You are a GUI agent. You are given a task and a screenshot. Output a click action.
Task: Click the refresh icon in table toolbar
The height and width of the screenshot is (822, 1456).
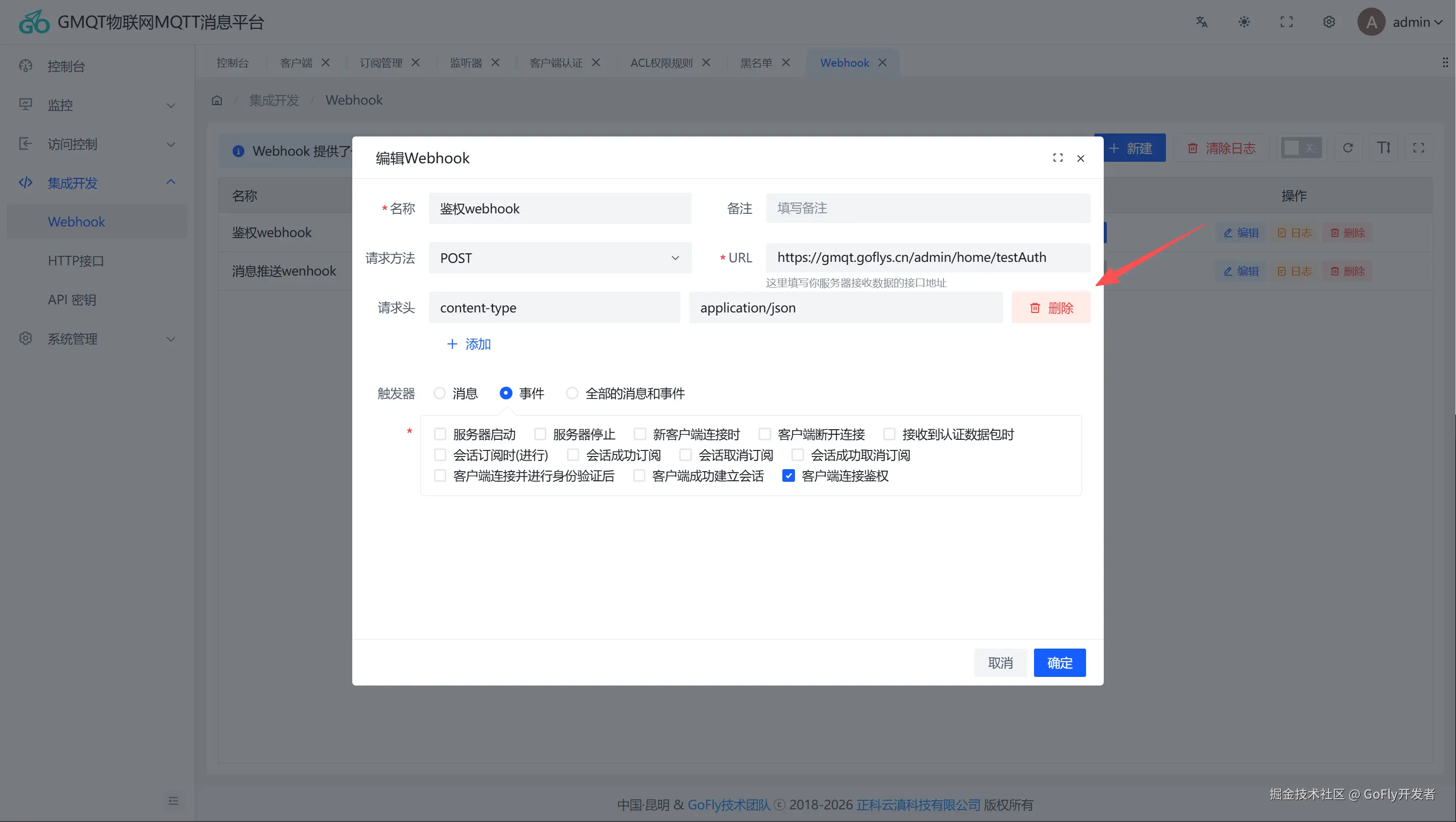[x=1348, y=148]
